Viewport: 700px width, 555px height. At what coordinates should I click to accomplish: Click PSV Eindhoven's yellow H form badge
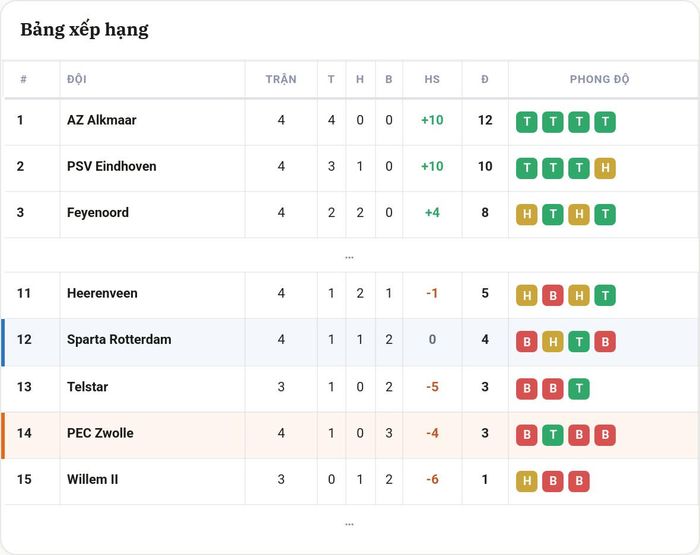pyautogui.click(x=605, y=168)
